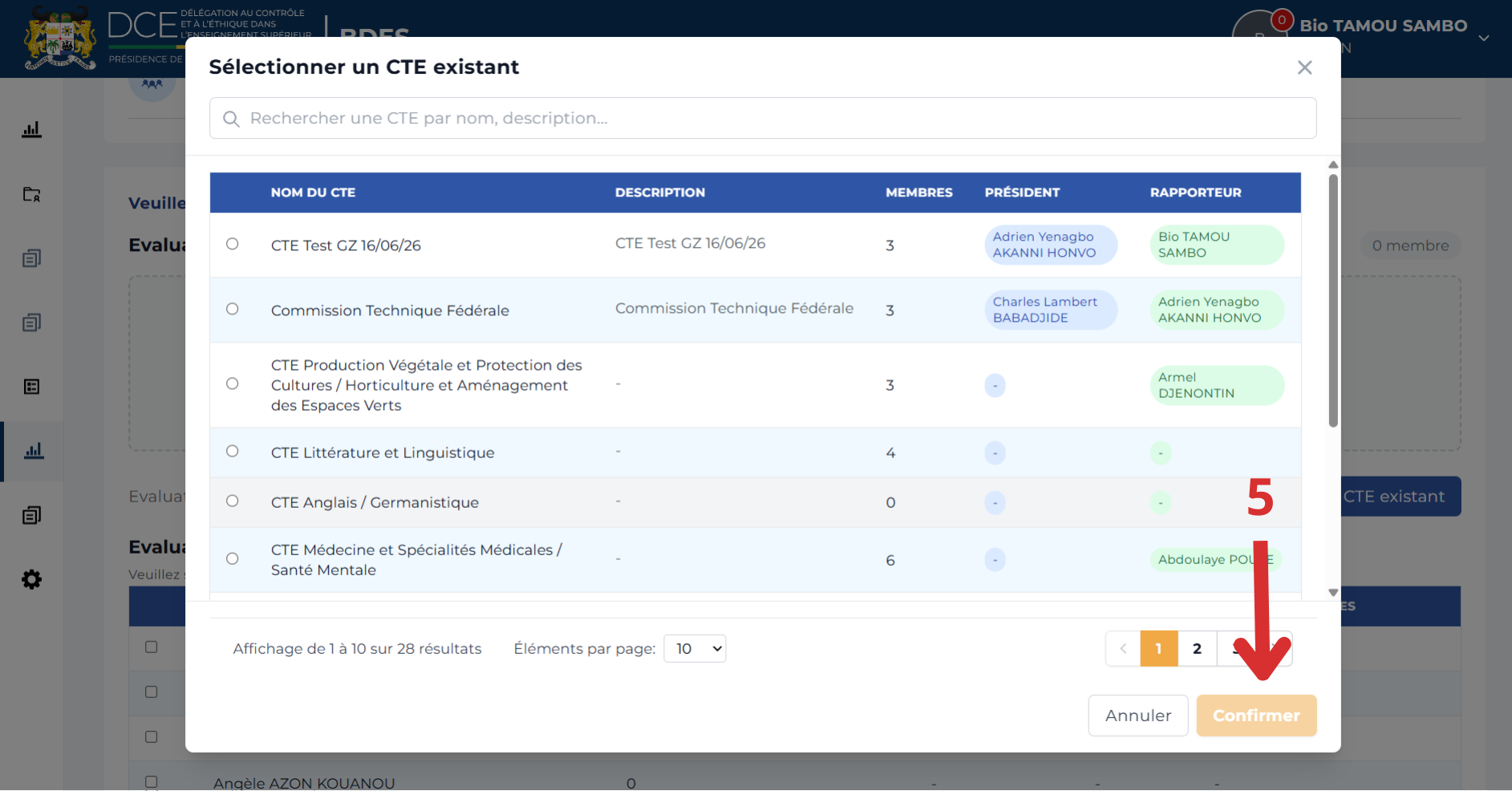1512x791 pixels.
Task: Open dashboard bar chart sidebar icon
Action: (x=31, y=129)
